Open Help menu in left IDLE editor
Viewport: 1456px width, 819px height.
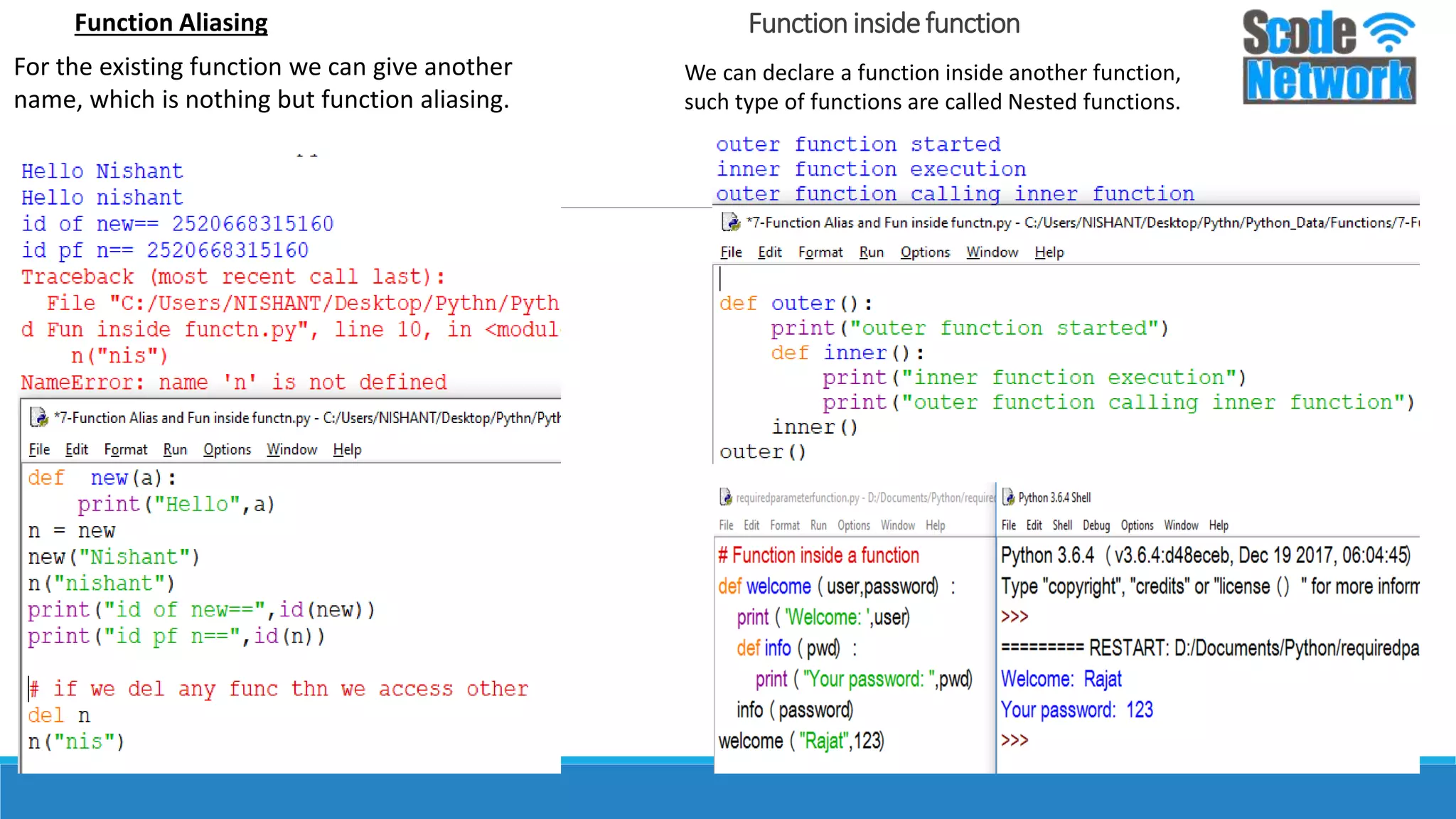[347, 449]
